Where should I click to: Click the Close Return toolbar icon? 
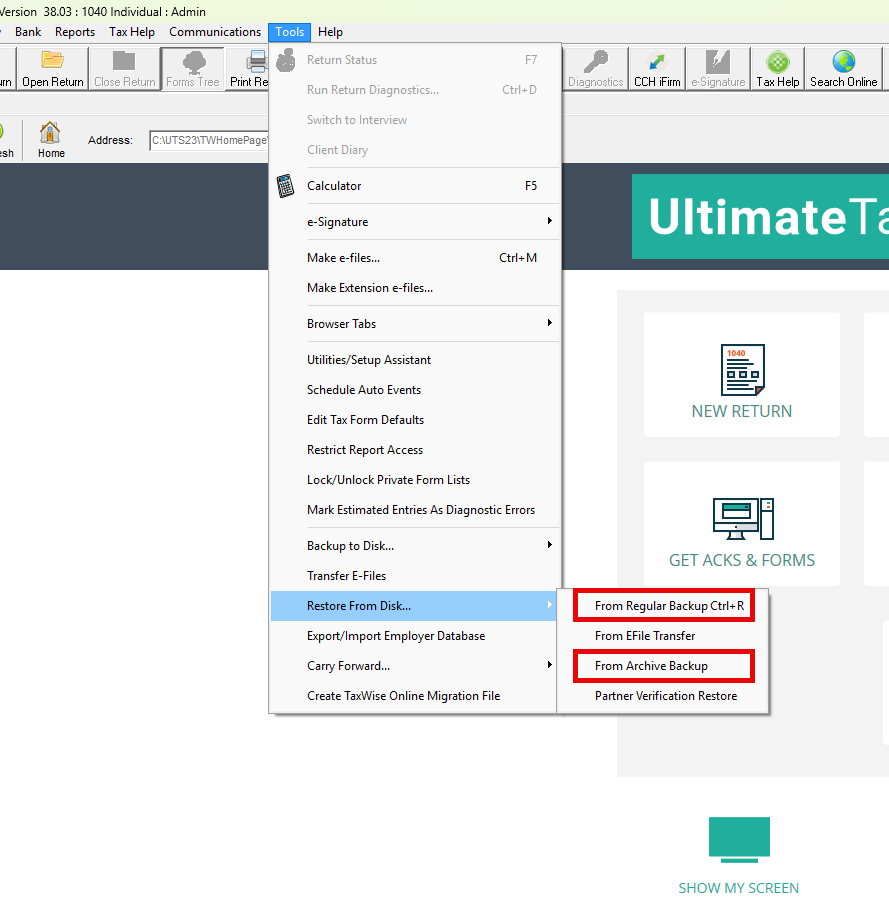[x=124, y=60]
